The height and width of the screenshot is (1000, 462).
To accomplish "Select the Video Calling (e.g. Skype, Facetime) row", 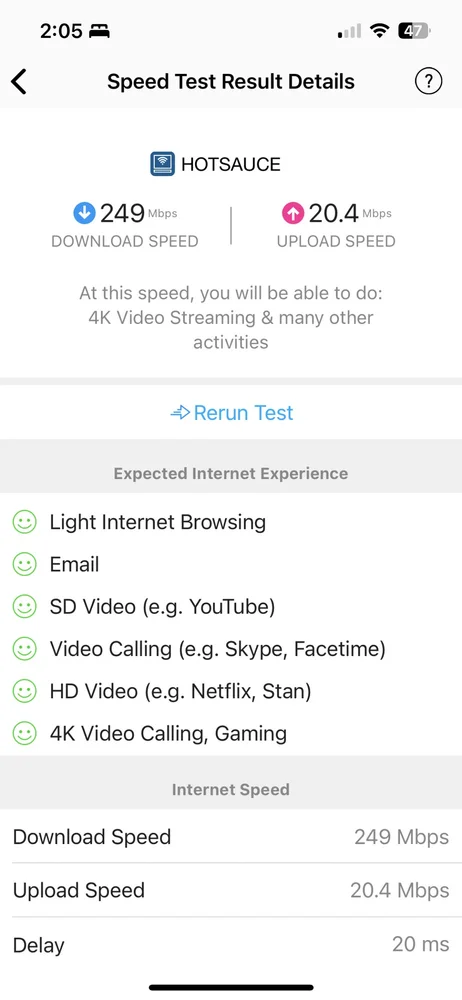I will (x=231, y=649).
